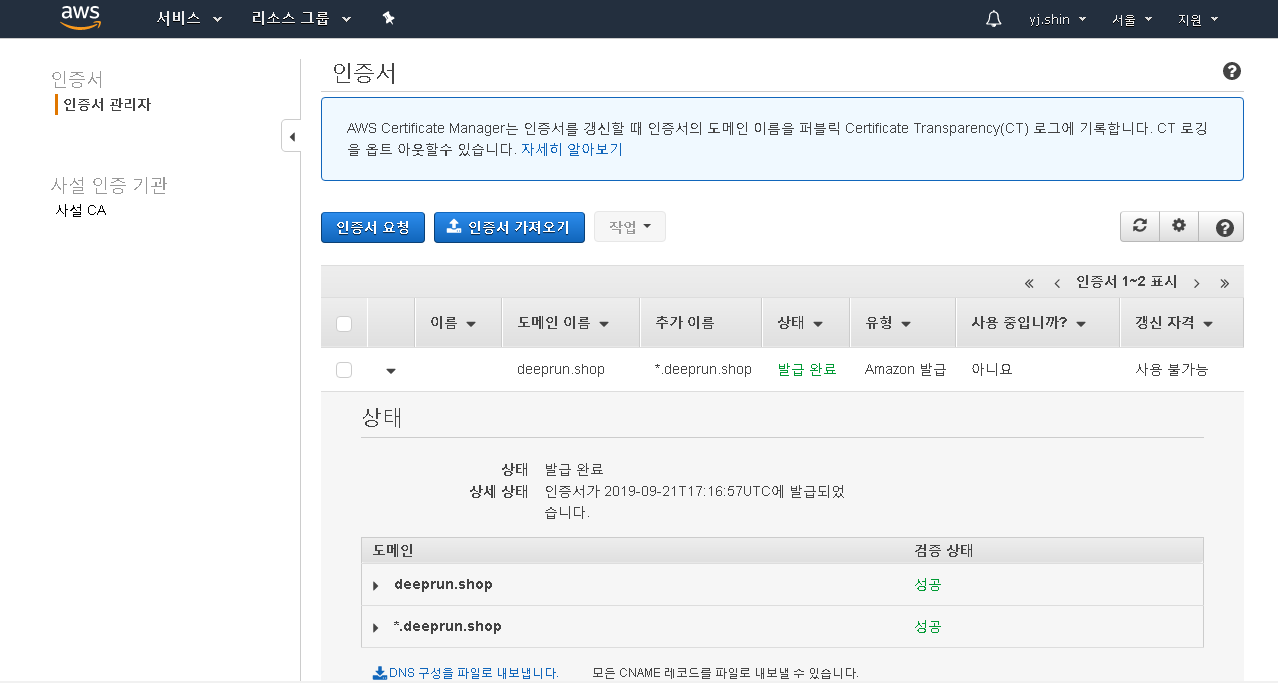Select the deeprun.shop certificate checkbox

click(344, 369)
